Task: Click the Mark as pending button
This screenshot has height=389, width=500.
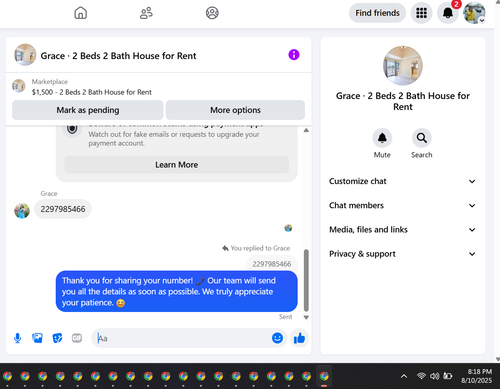Action: pyautogui.click(x=88, y=110)
